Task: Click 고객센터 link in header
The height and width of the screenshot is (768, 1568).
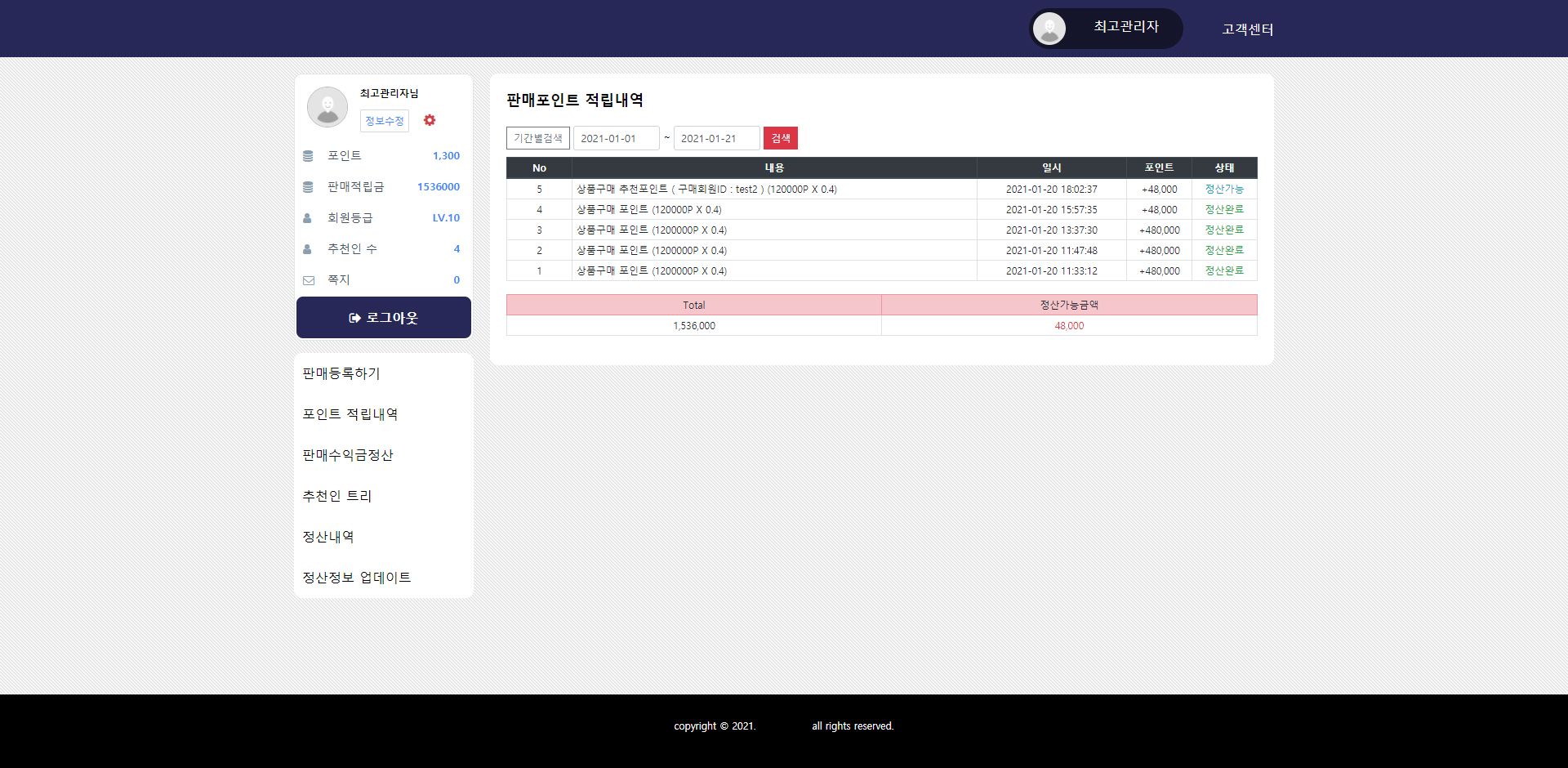Action: [1247, 29]
